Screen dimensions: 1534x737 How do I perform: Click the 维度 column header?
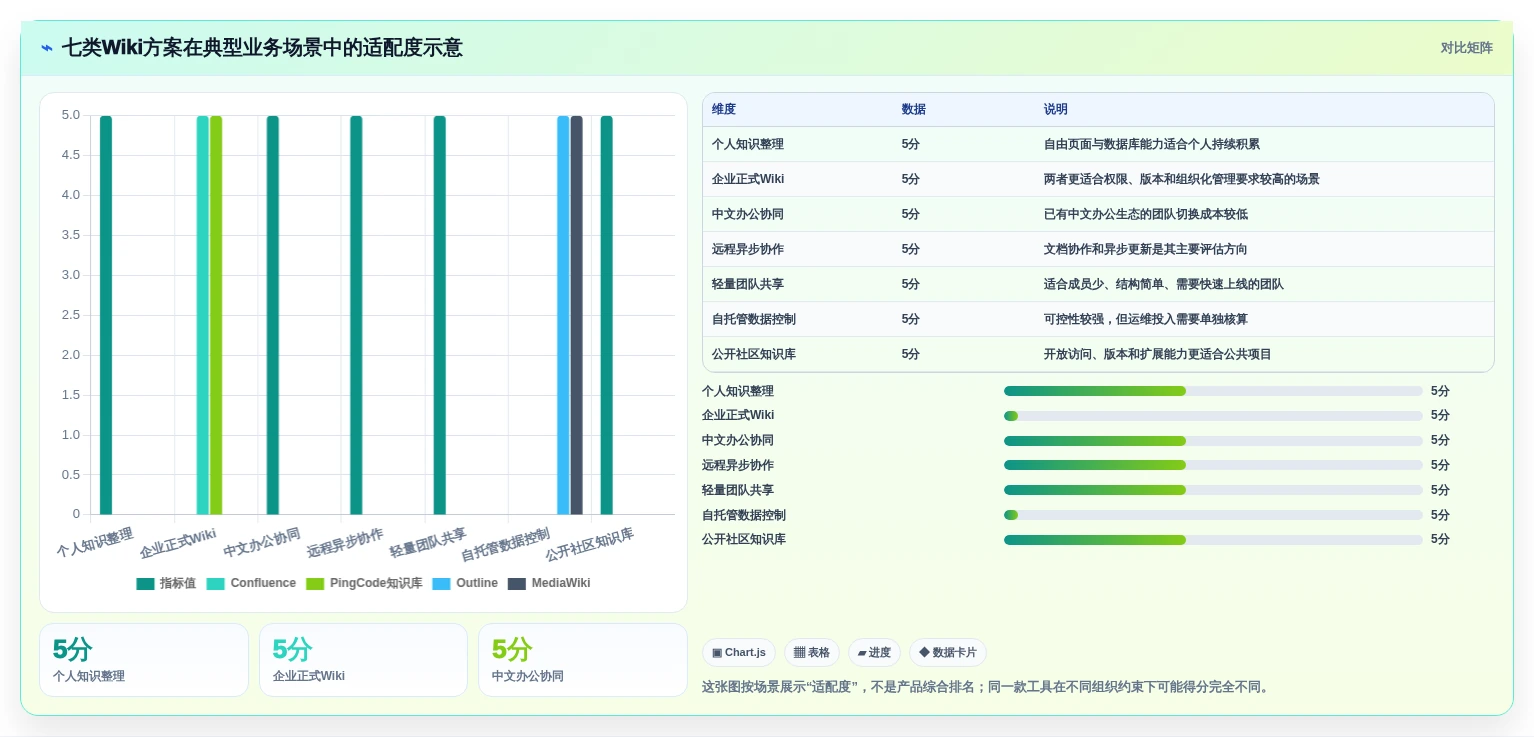(724, 109)
